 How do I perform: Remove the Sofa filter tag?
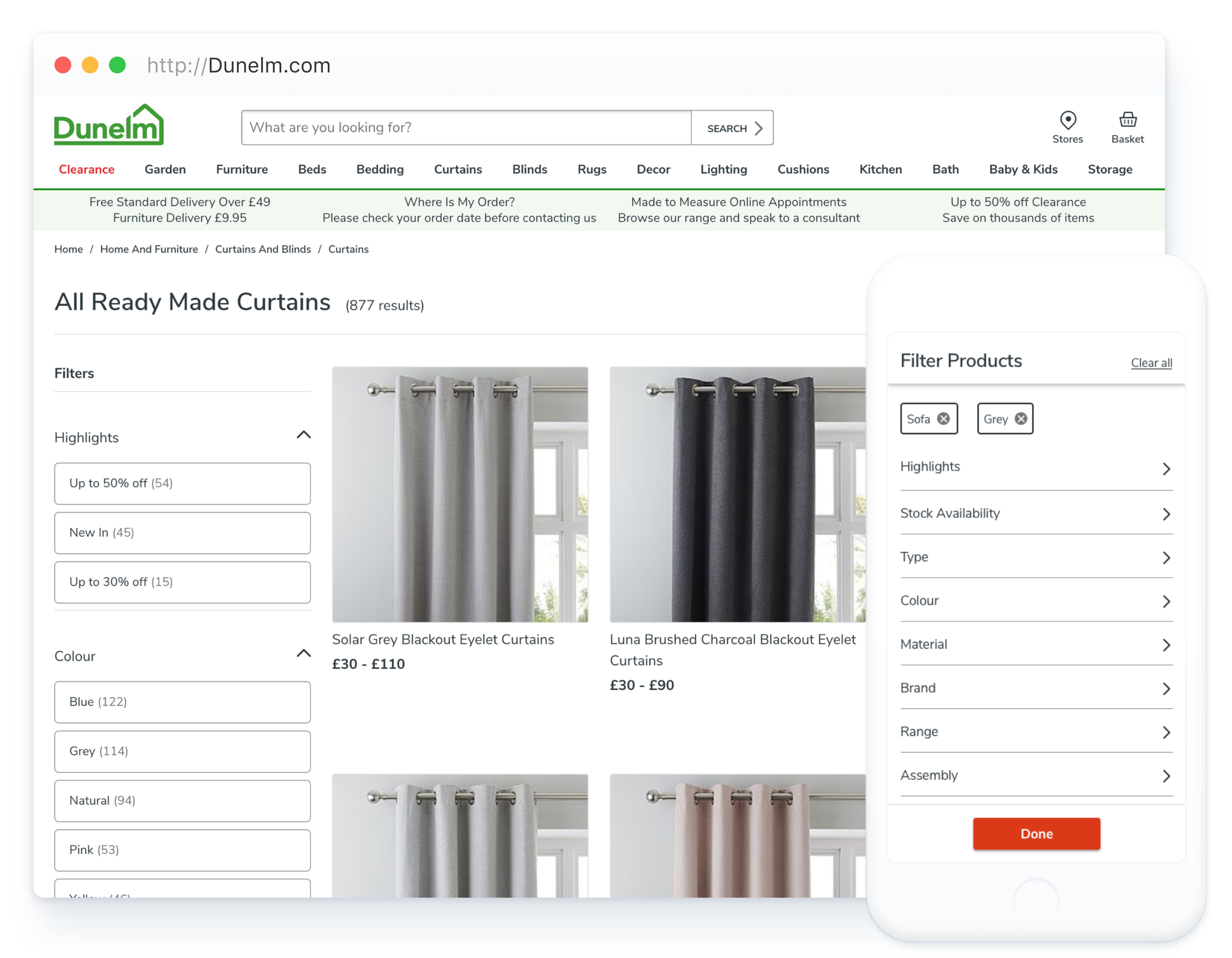click(944, 419)
